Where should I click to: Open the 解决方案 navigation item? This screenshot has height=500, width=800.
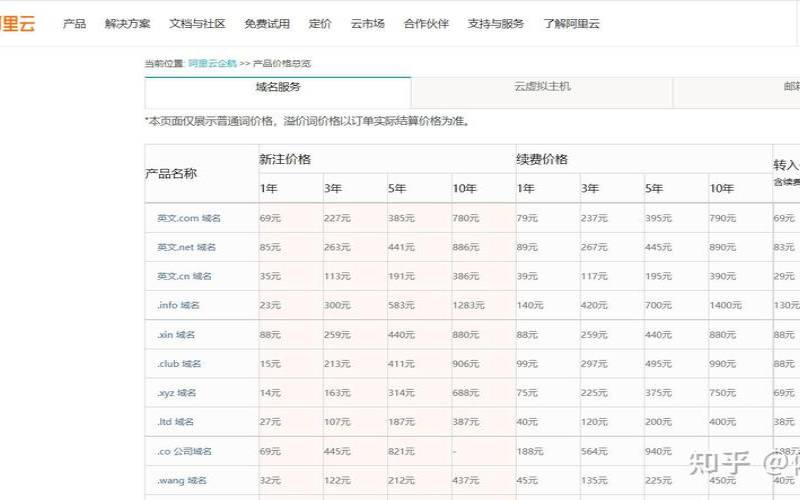coord(128,23)
